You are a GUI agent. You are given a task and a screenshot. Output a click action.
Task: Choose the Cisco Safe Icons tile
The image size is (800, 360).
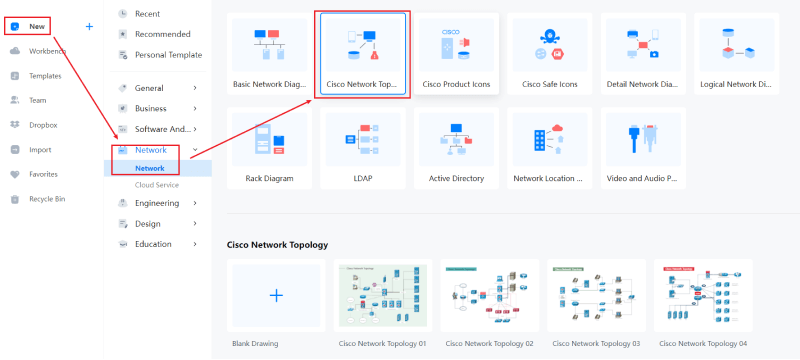click(550, 54)
